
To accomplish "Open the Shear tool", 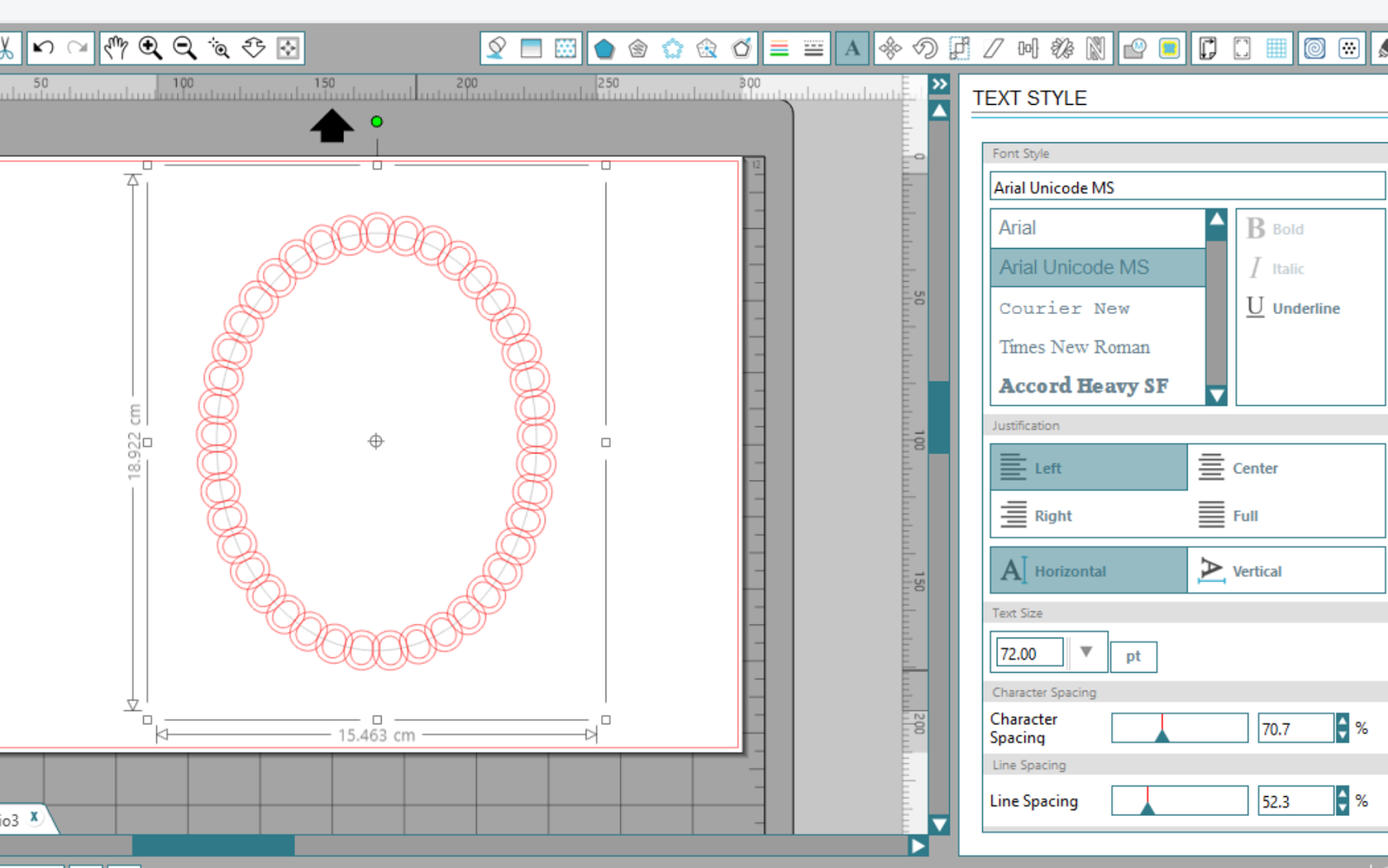I will 992,48.
